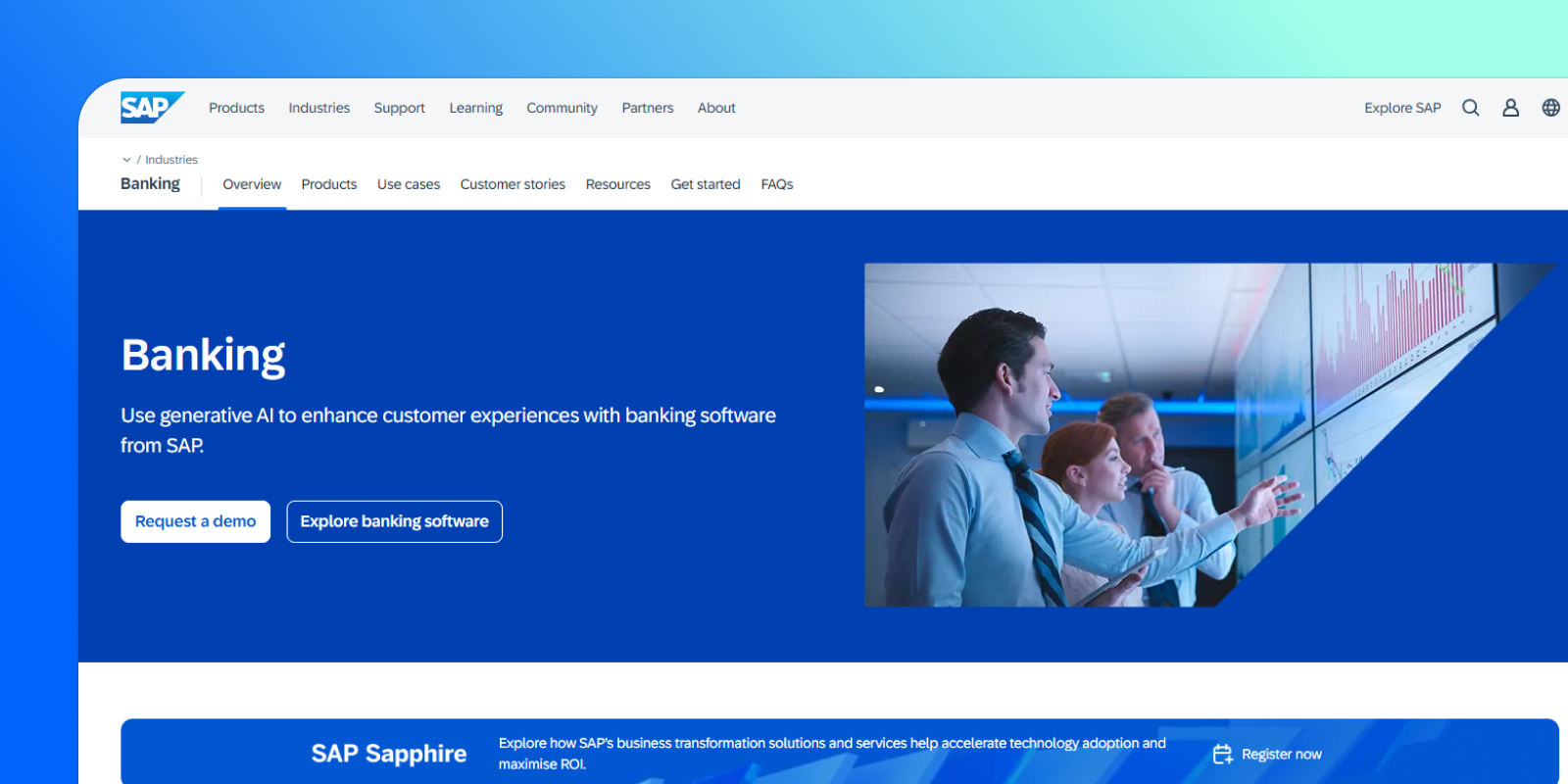Open the user account icon
The height and width of the screenshot is (784, 1568).
pyautogui.click(x=1510, y=108)
